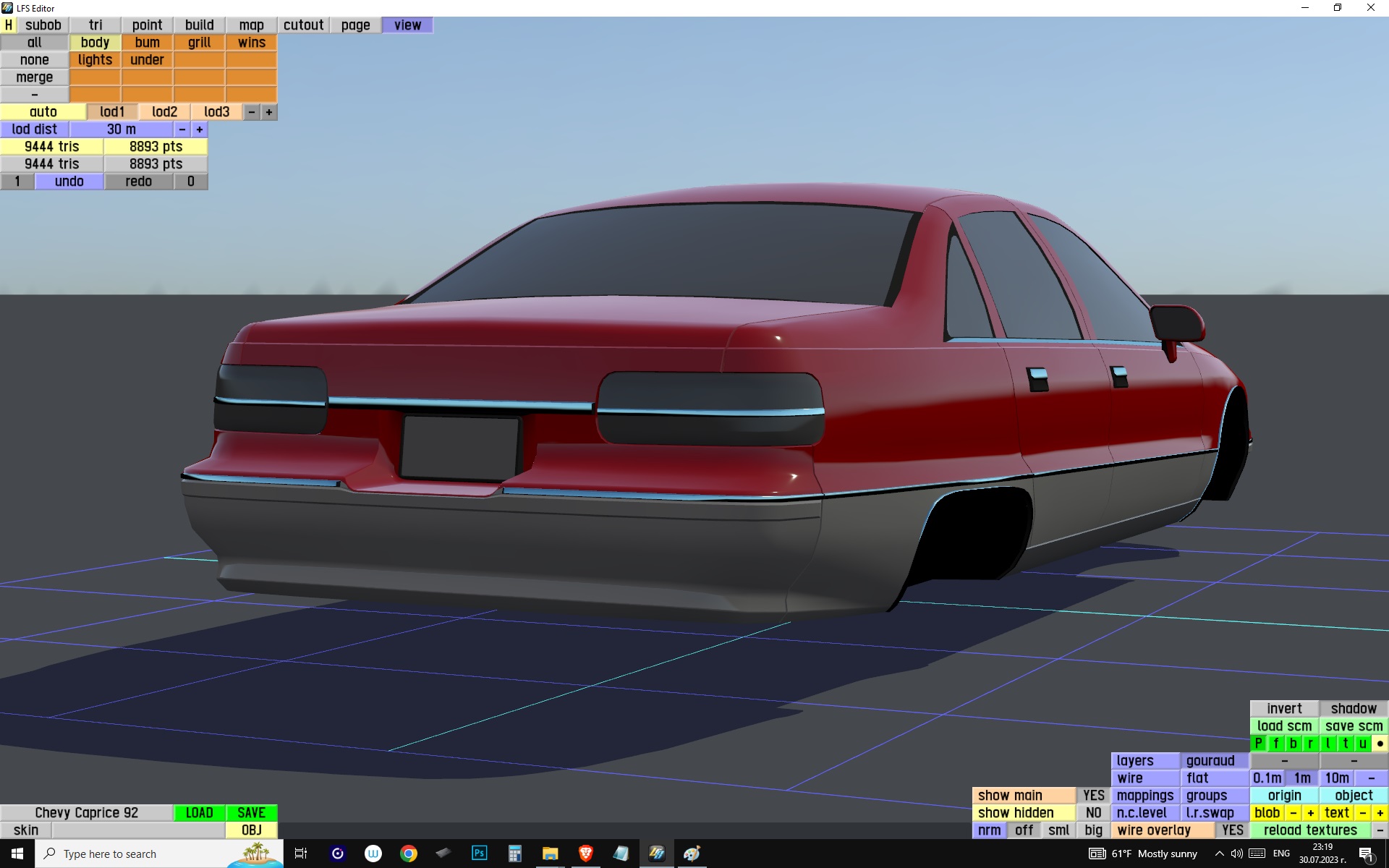The height and width of the screenshot is (868, 1389).
Task: Select the dot view preset button
Action: click(x=1380, y=744)
